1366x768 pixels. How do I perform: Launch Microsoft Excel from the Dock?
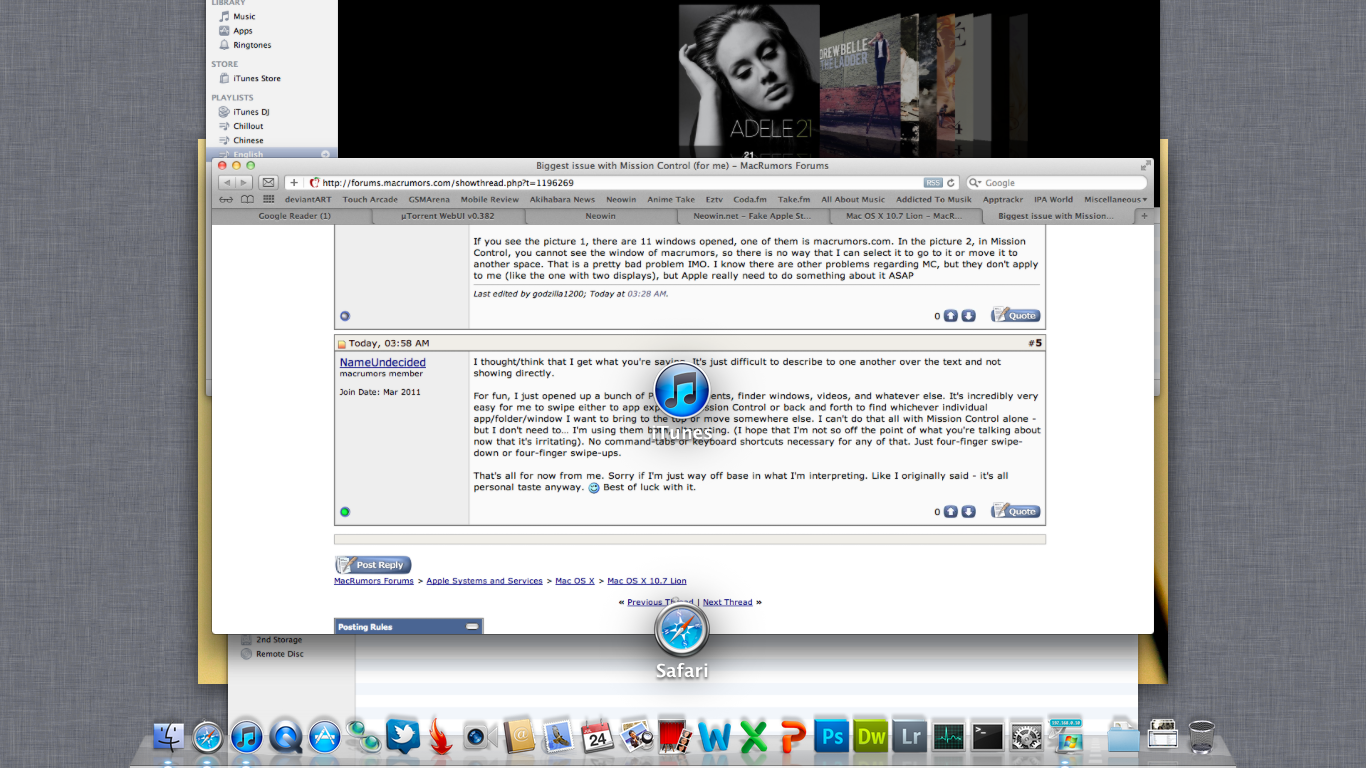click(753, 738)
